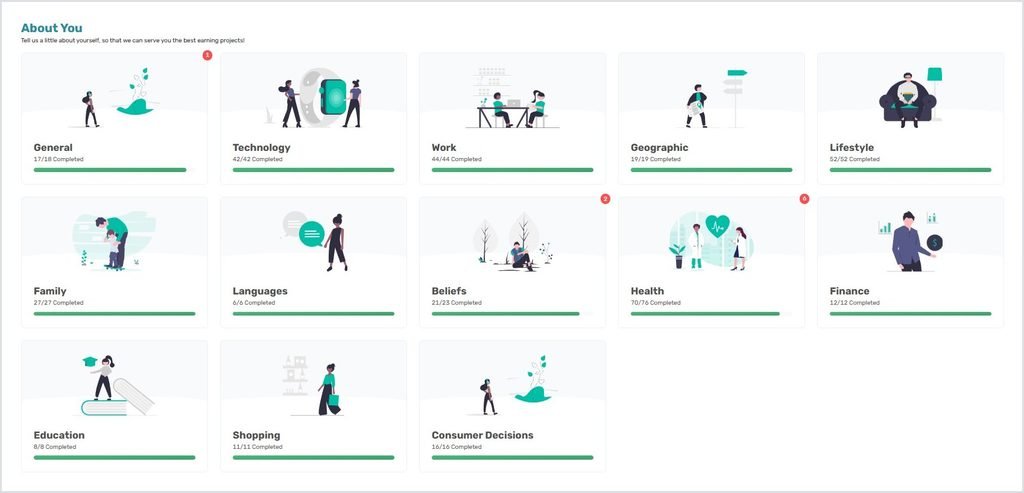The image size is (1024, 493).
Task: Click the '52/52 Completed' text
Action: [854, 159]
